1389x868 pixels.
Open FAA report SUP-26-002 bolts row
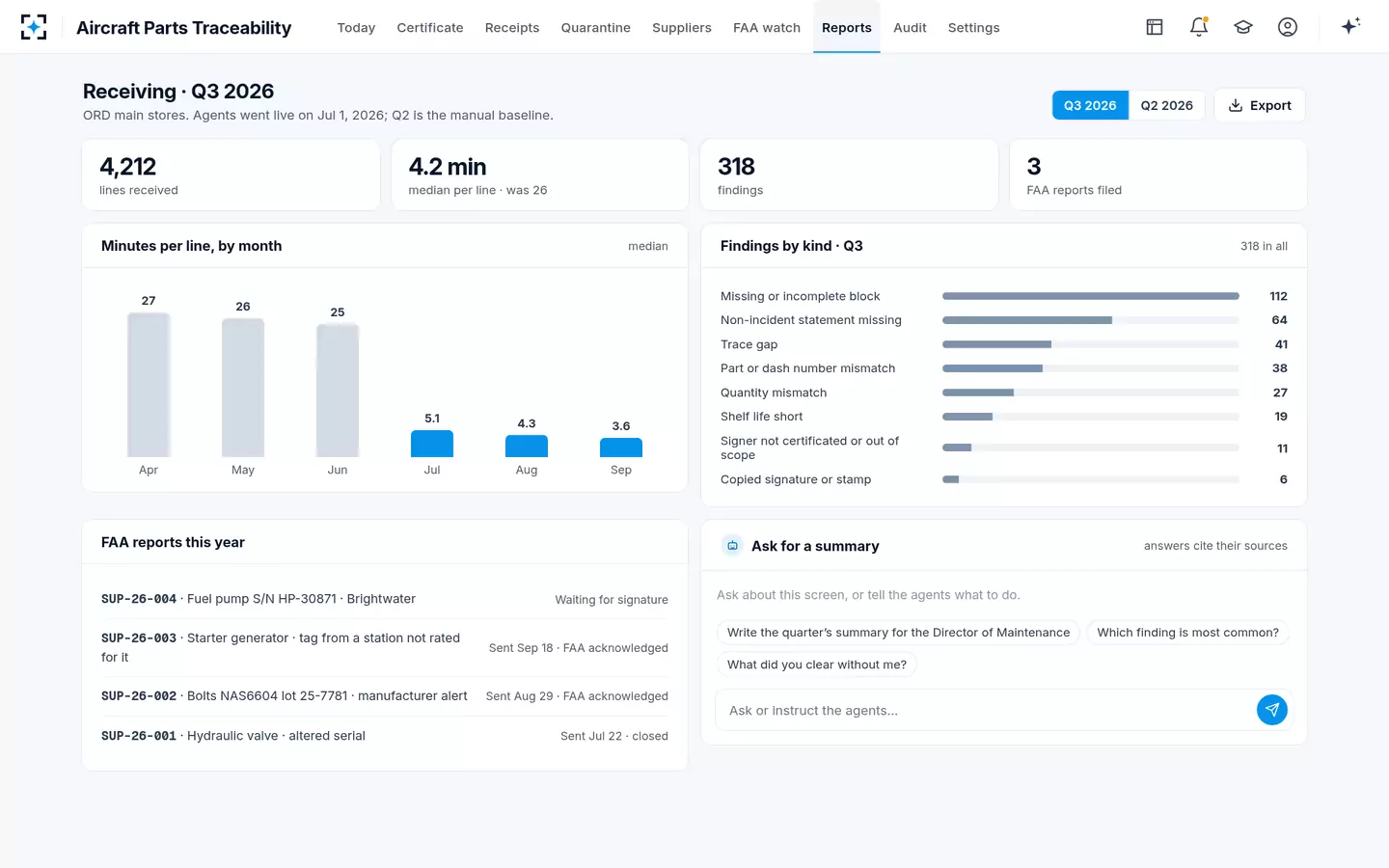tap(385, 696)
